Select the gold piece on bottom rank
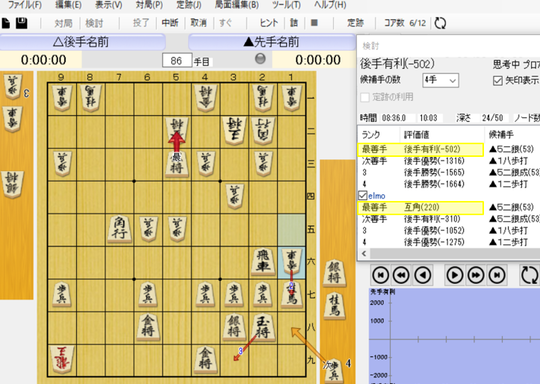The height and width of the screenshot is (384, 540). (205, 360)
